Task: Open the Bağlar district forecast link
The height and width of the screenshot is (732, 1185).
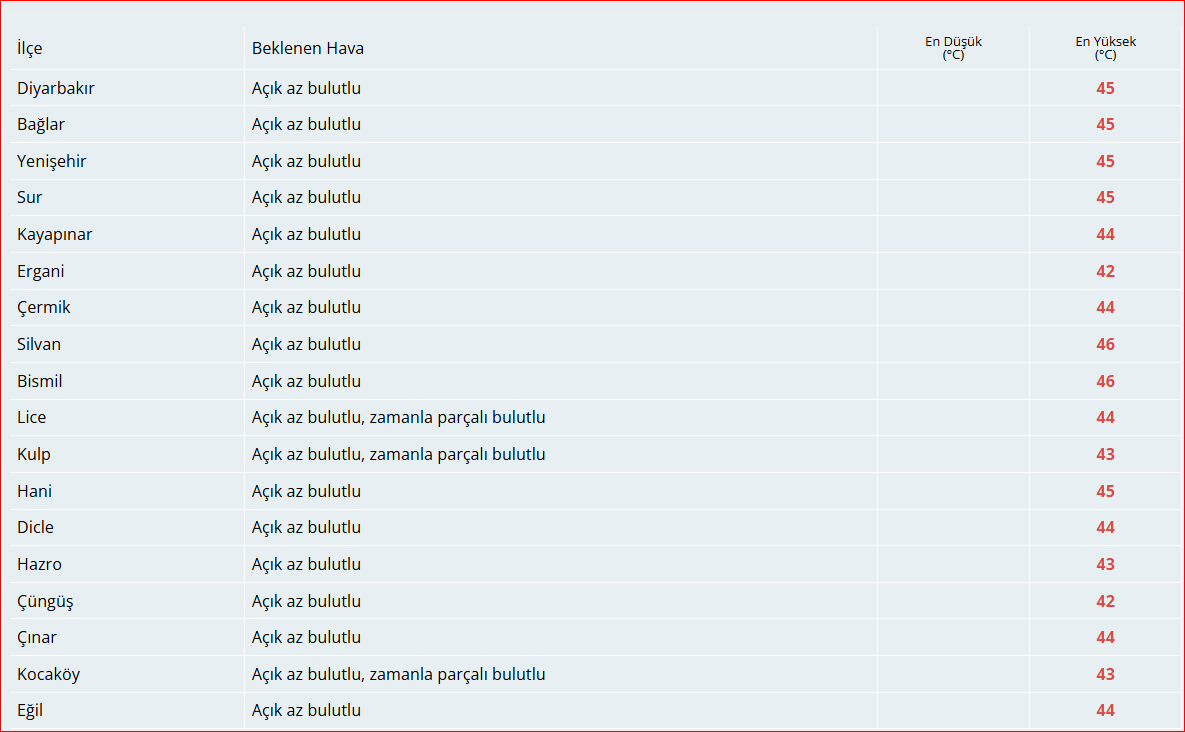Action: pyautogui.click(x=41, y=124)
